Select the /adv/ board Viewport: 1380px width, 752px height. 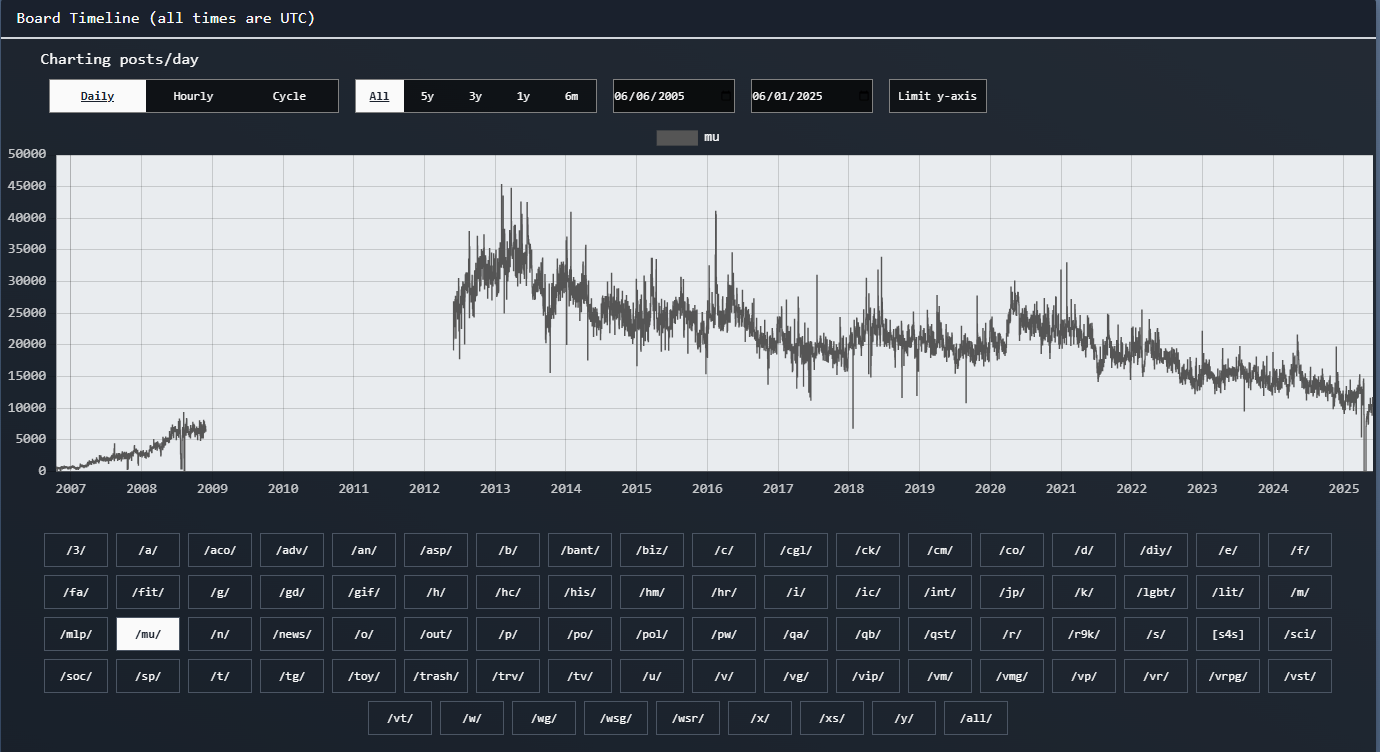(x=292, y=550)
